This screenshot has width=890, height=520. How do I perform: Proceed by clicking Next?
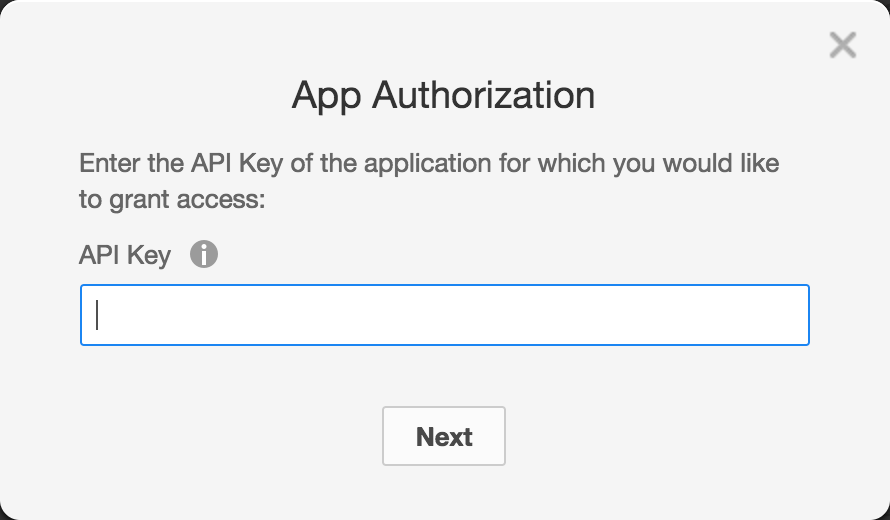[444, 436]
